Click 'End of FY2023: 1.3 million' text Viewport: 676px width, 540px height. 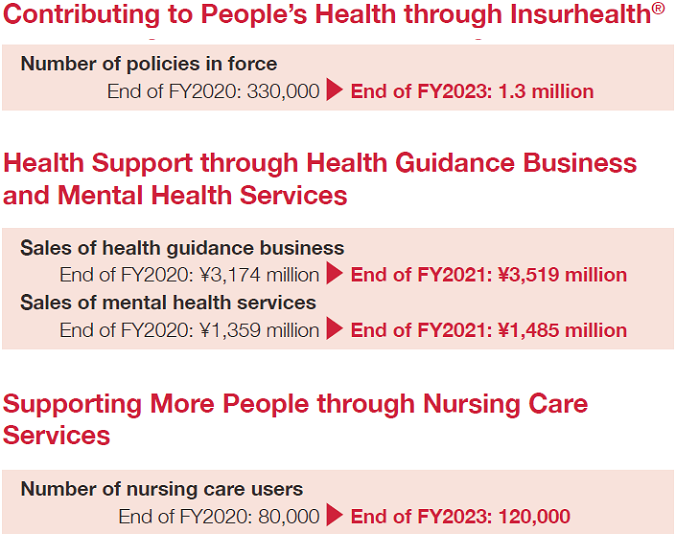coord(472,91)
